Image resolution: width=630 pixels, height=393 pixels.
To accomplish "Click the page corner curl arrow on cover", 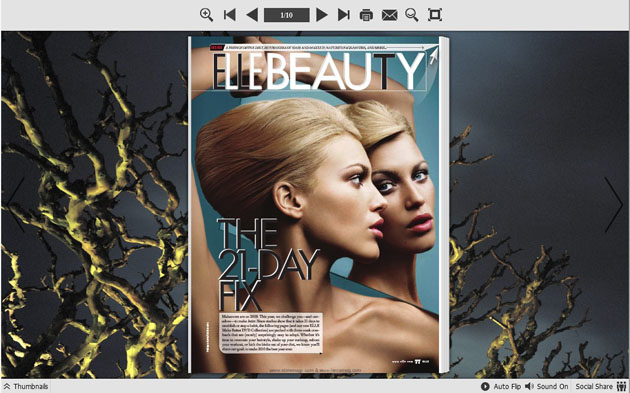I will (433, 56).
